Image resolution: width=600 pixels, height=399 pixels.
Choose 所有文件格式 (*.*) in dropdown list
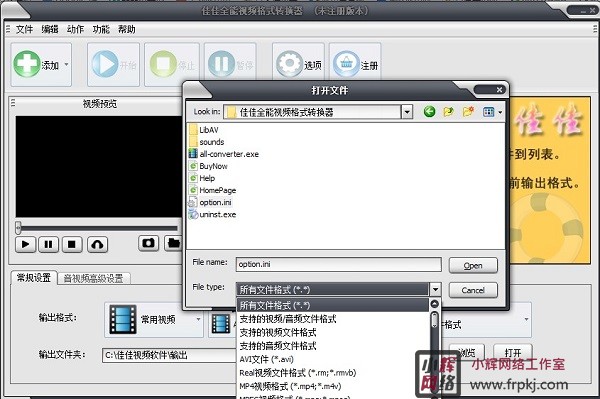click(332, 305)
